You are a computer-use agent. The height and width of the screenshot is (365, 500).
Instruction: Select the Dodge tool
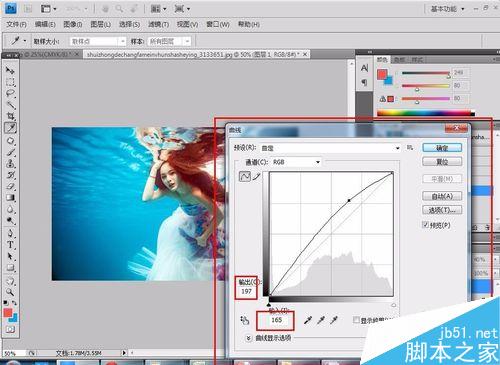tap(10, 221)
